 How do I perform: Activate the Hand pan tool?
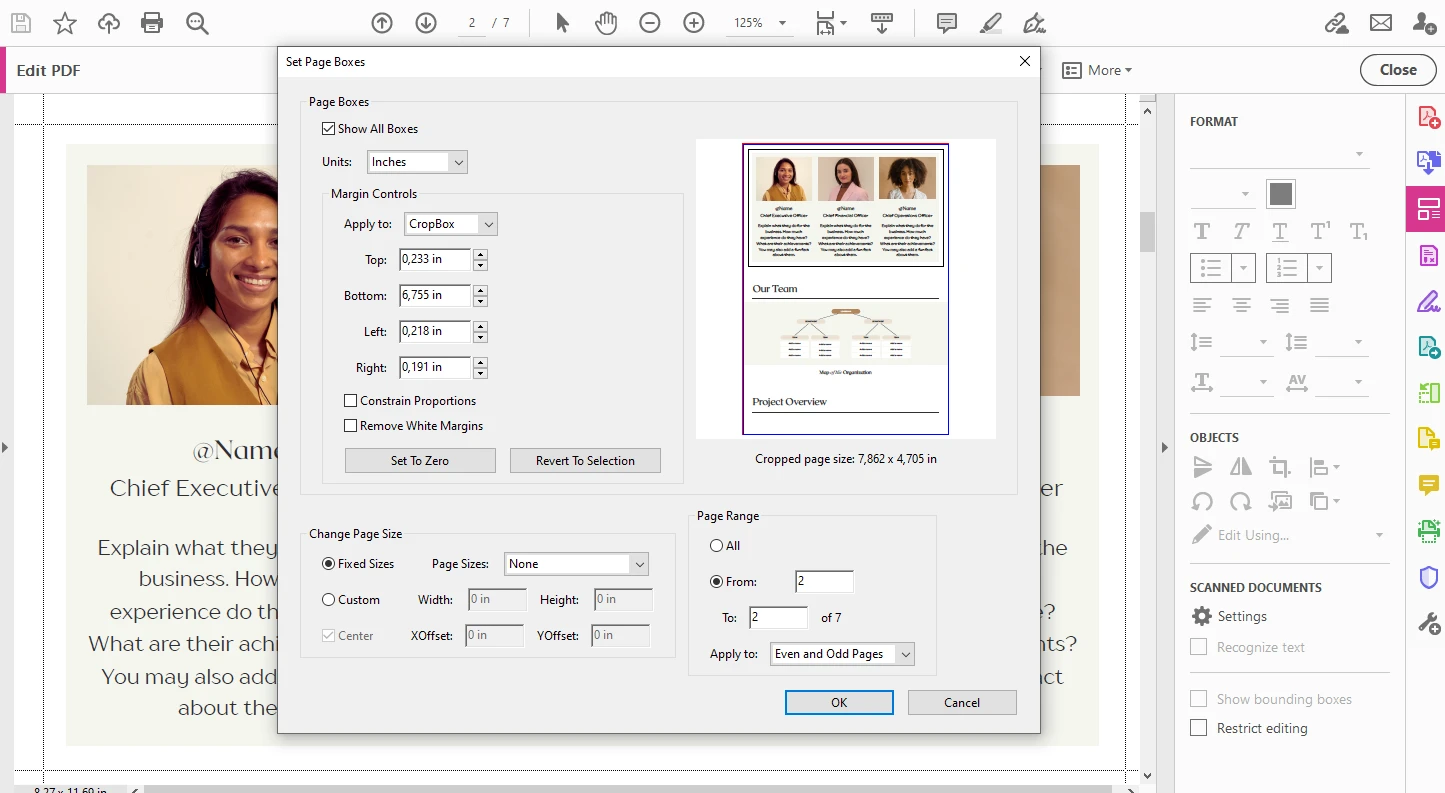(x=606, y=23)
